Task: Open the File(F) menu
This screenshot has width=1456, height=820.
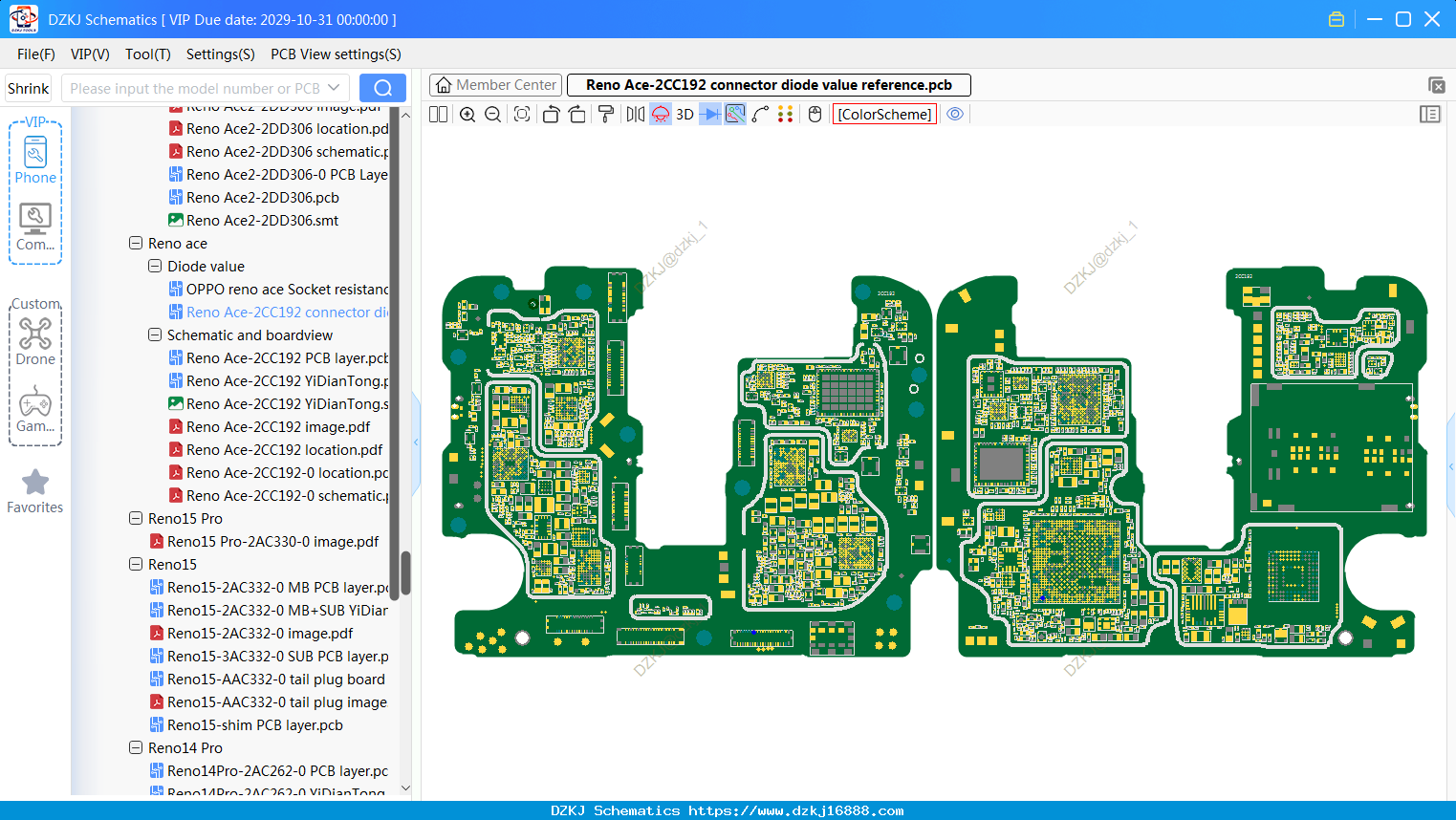Action: coord(36,54)
